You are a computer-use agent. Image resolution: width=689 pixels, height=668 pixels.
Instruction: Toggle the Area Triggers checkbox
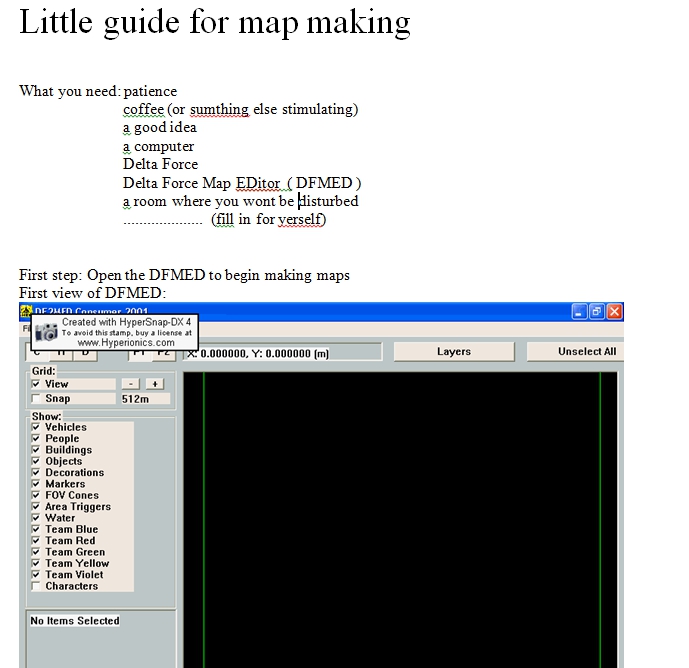[36, 506]
